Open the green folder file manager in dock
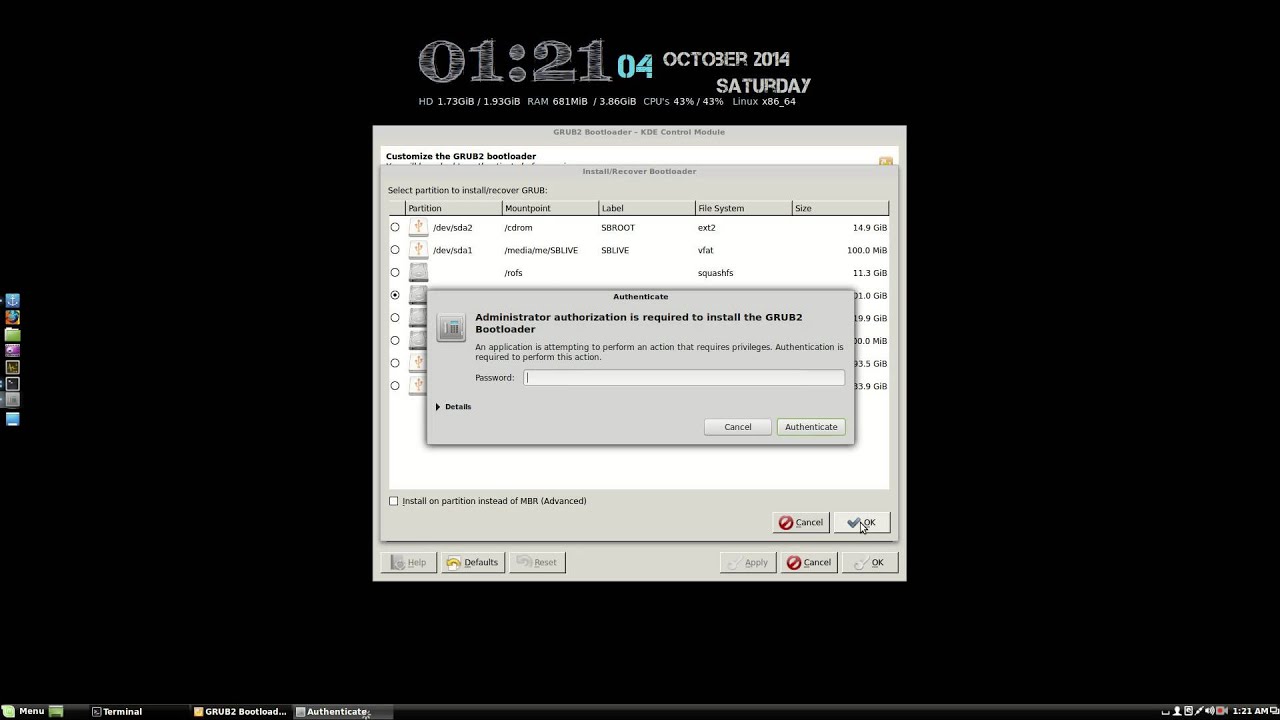The height and width of the screenshot is (720, 1280). pos(12,334)
